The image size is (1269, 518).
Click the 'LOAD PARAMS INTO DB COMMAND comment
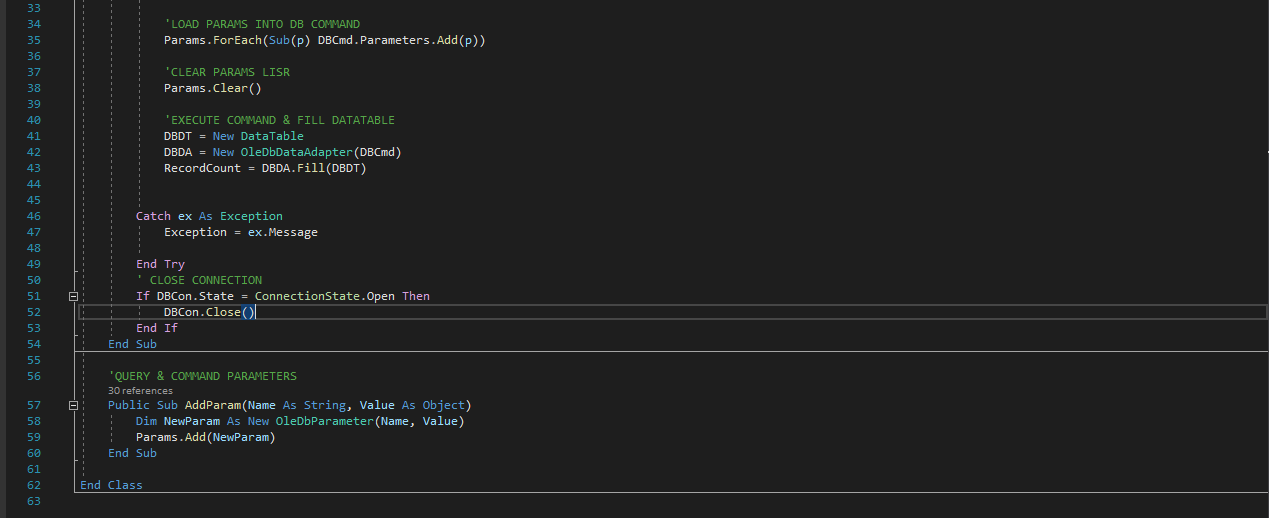pos(262,24)
